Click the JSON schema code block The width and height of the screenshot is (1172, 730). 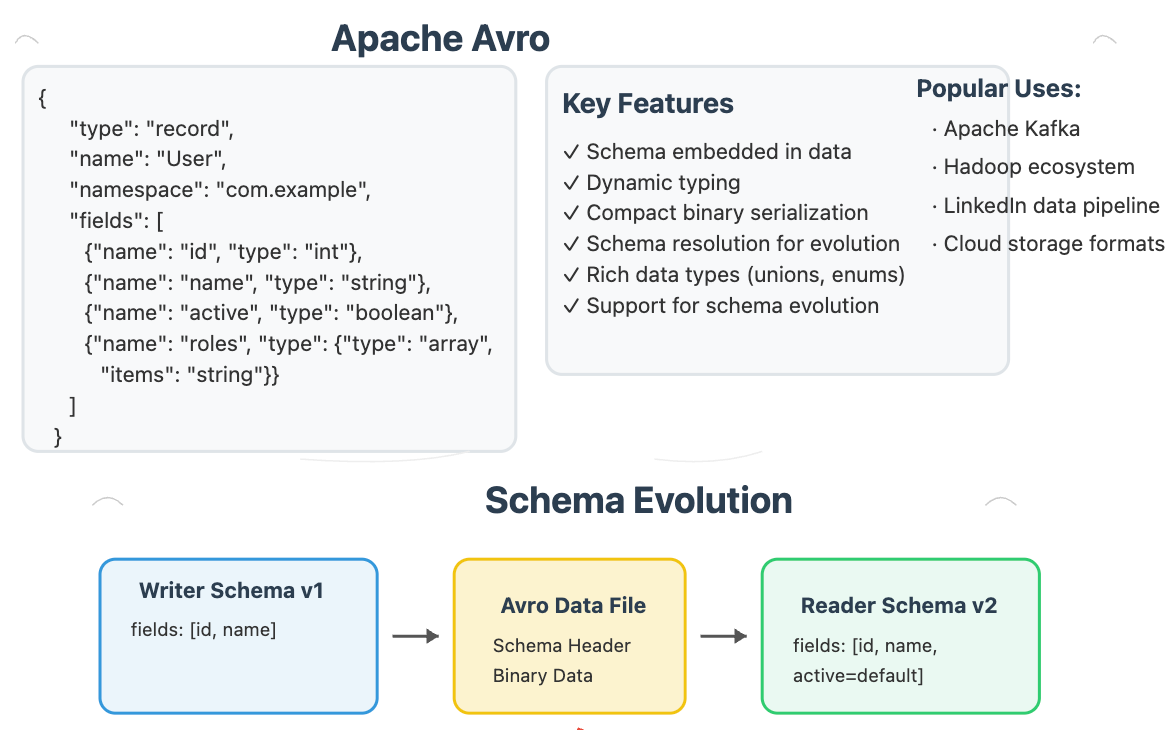pyautogui.click(x=268, y=256)
